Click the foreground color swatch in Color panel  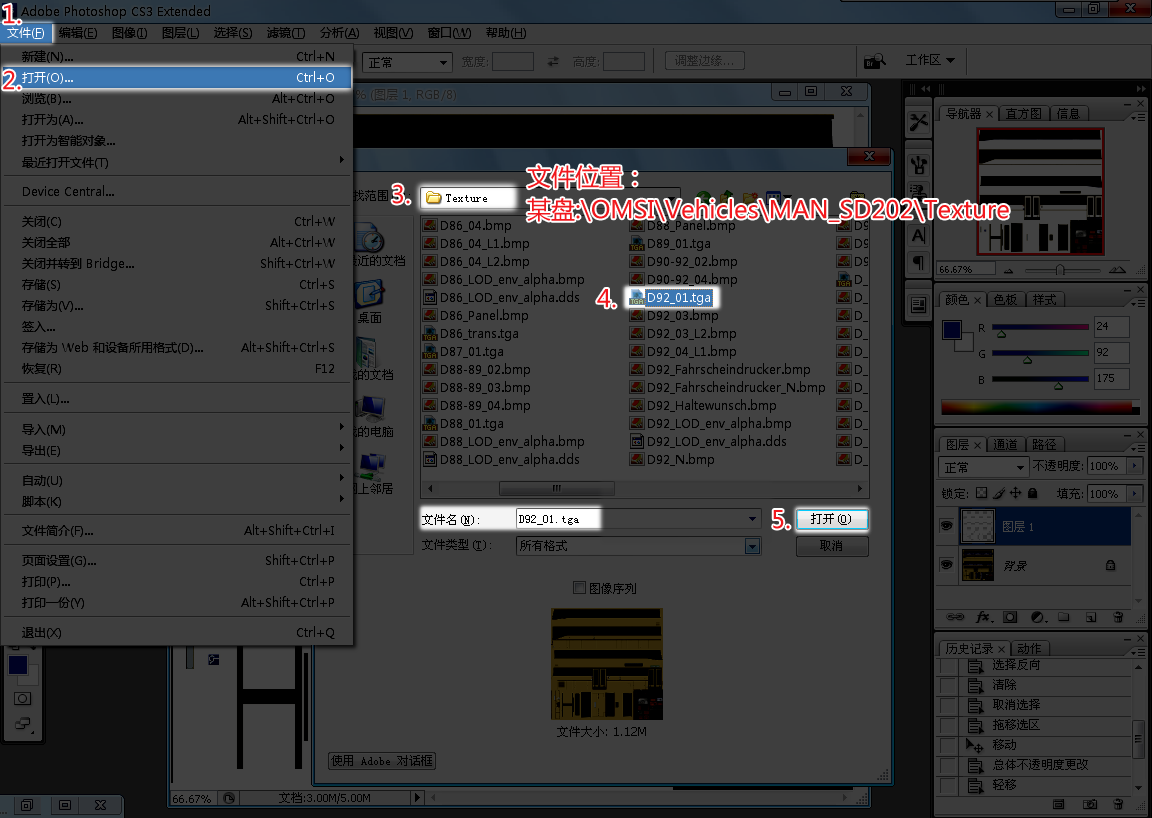click(x=951, y=329)
